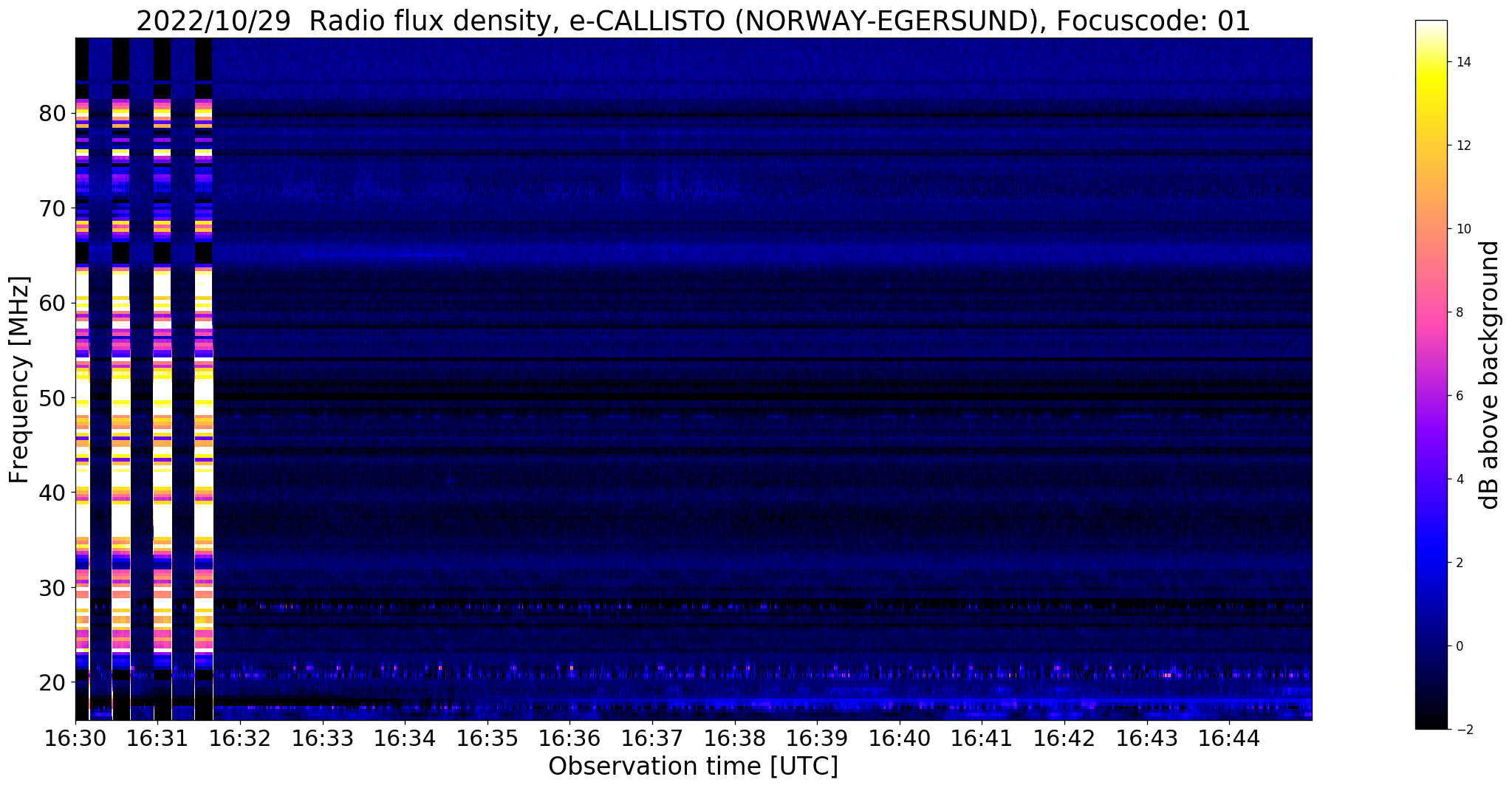Screen dimensions: 1512x788
Task: Click the 16:42 time tick label
Action: (x=1064, y=738)
